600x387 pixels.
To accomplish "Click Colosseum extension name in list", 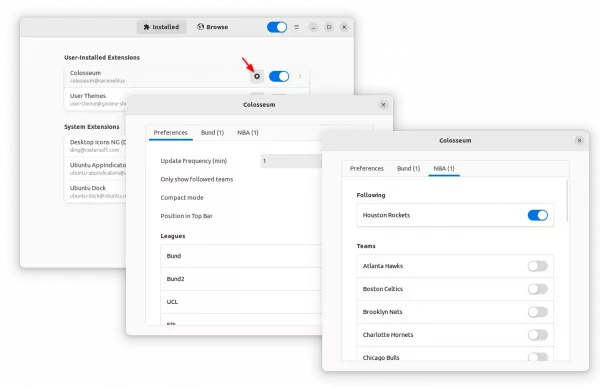I will tap(85, 73).
